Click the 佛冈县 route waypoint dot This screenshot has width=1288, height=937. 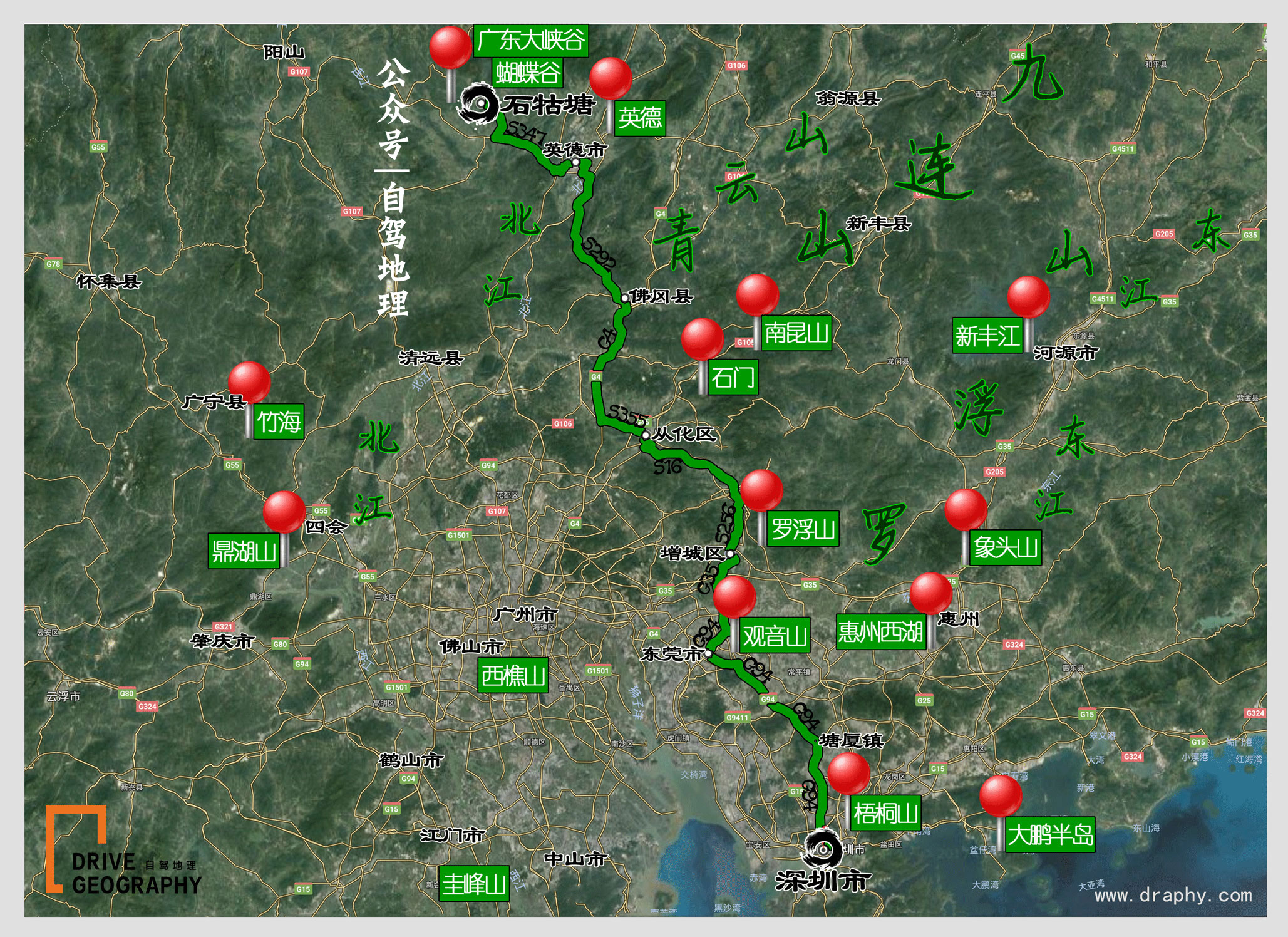coord(624,298)
